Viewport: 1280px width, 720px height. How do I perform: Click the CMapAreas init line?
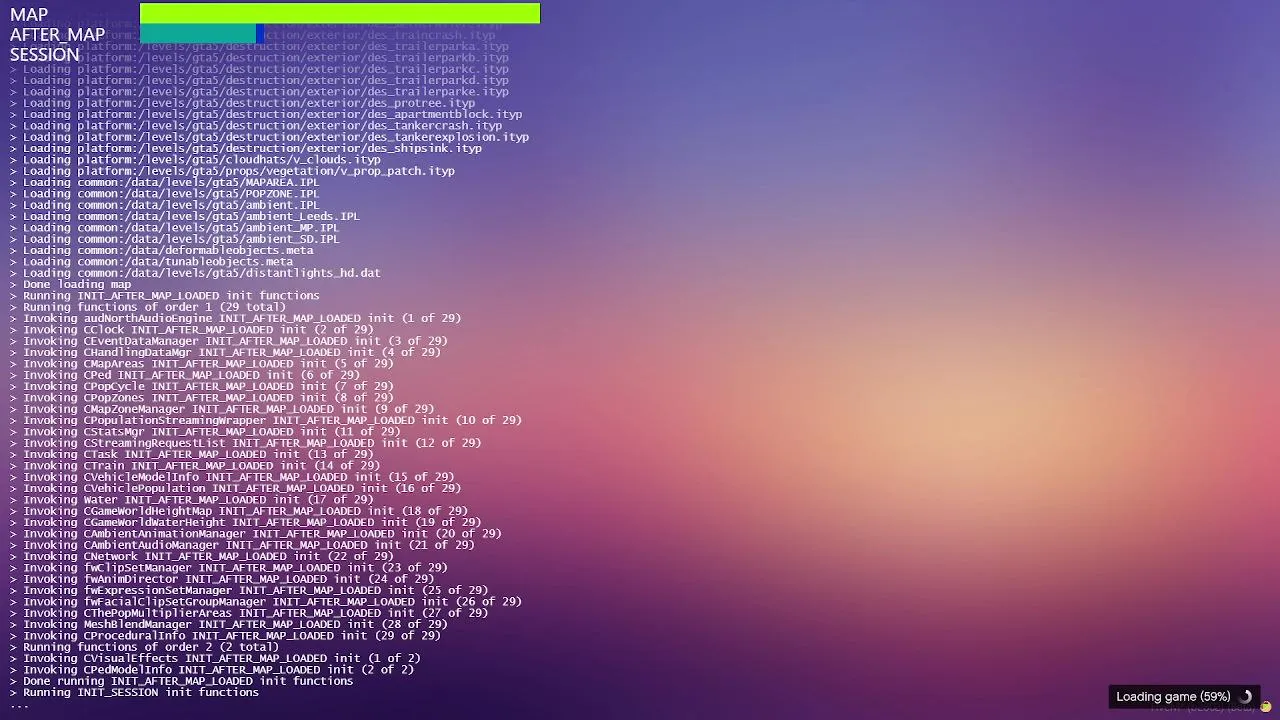(x=202, y=364)
